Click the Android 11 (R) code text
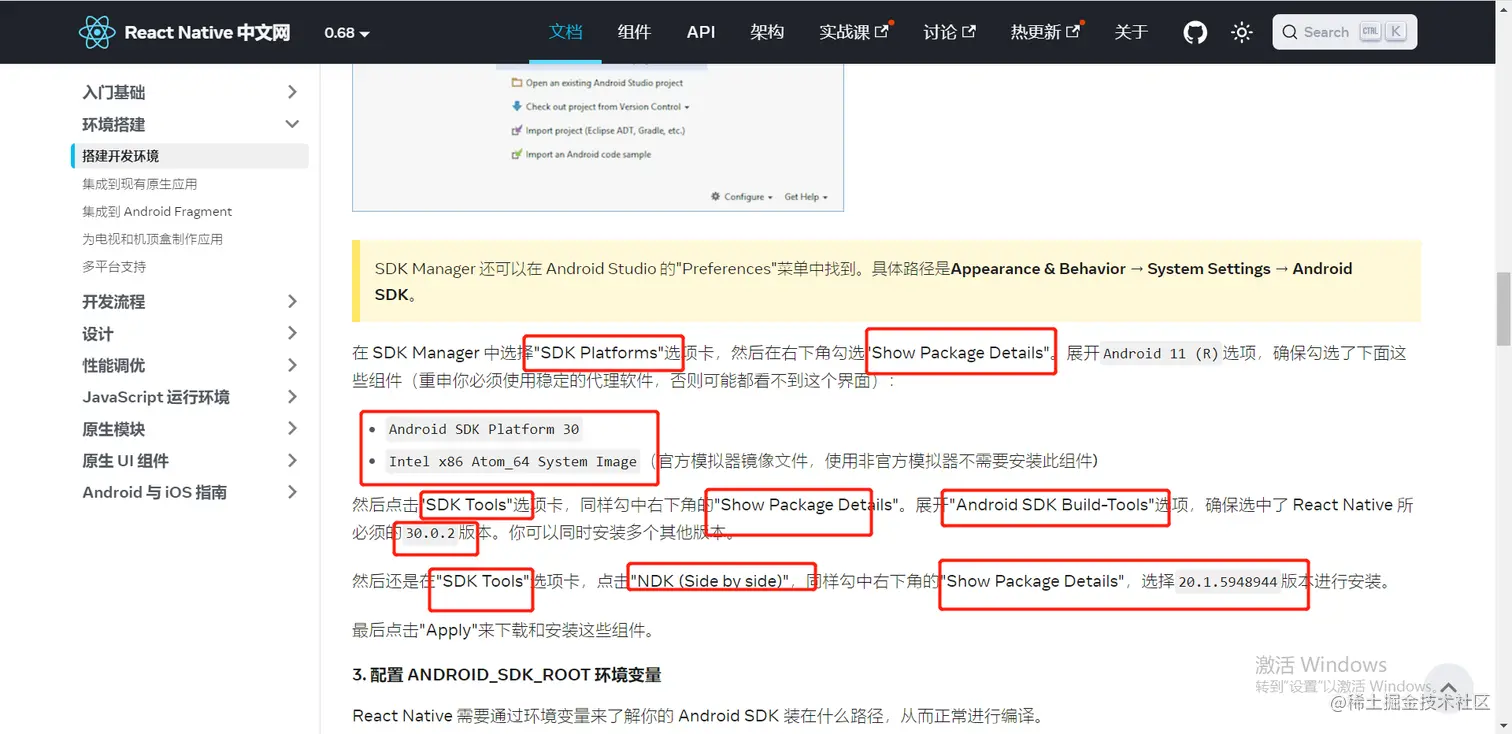This screenshot has height=734, width=1512. coord(1161,353)
